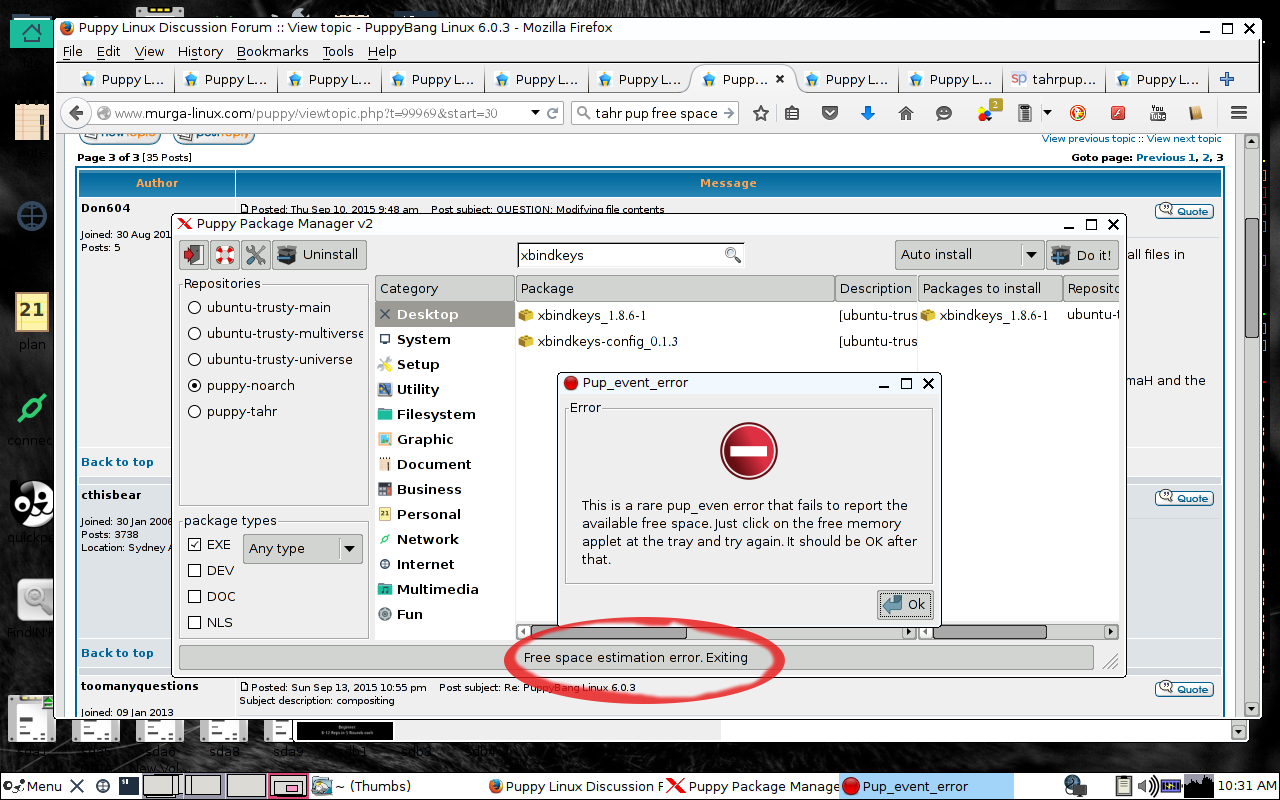
Task: Click the exit door icon in Package Manager
Action: [x=194, y=255]
